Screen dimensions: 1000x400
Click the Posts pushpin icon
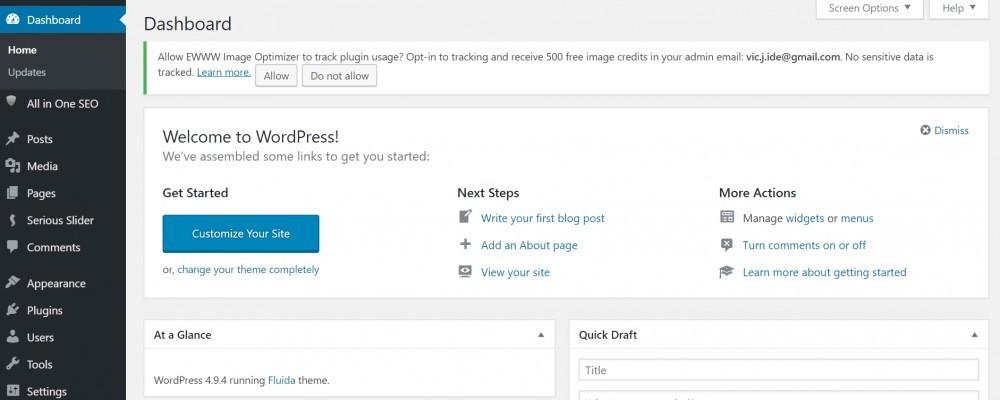tap(12, 138)
